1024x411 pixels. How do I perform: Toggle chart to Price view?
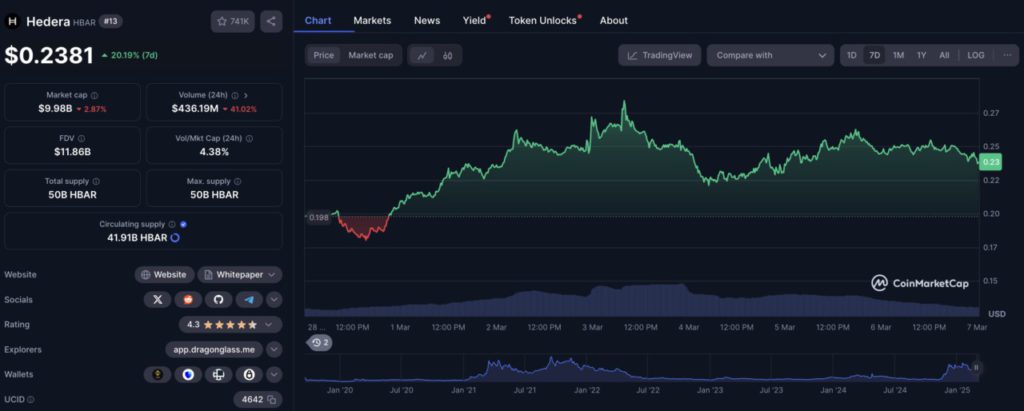(x=323, y=56)
